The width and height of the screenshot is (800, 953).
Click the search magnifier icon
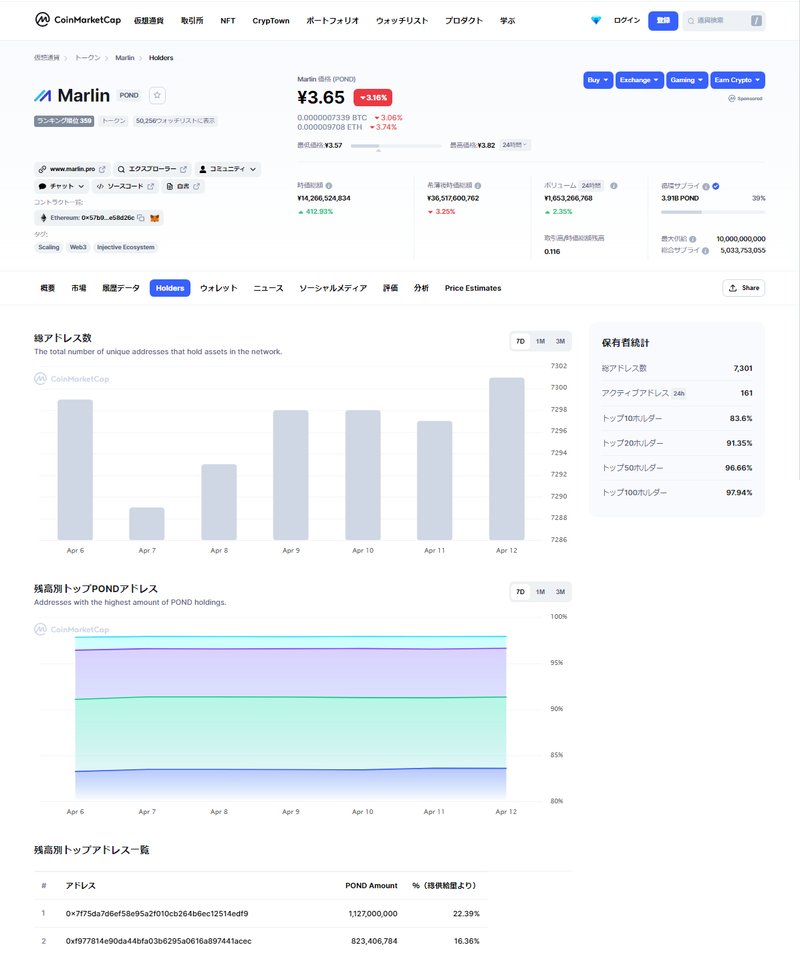coord(691,21)
